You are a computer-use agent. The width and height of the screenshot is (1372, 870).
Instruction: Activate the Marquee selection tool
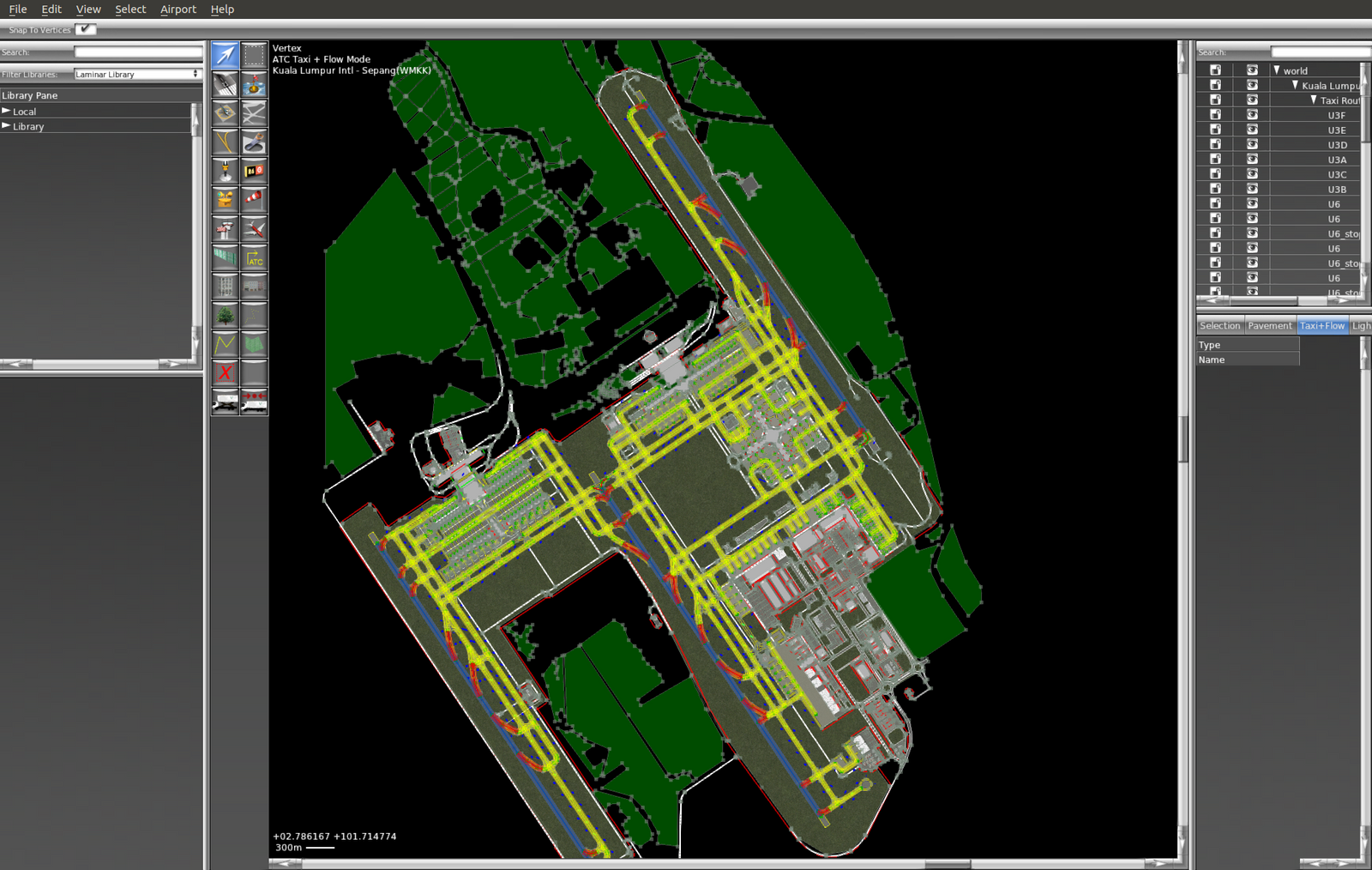coord(254,55)
